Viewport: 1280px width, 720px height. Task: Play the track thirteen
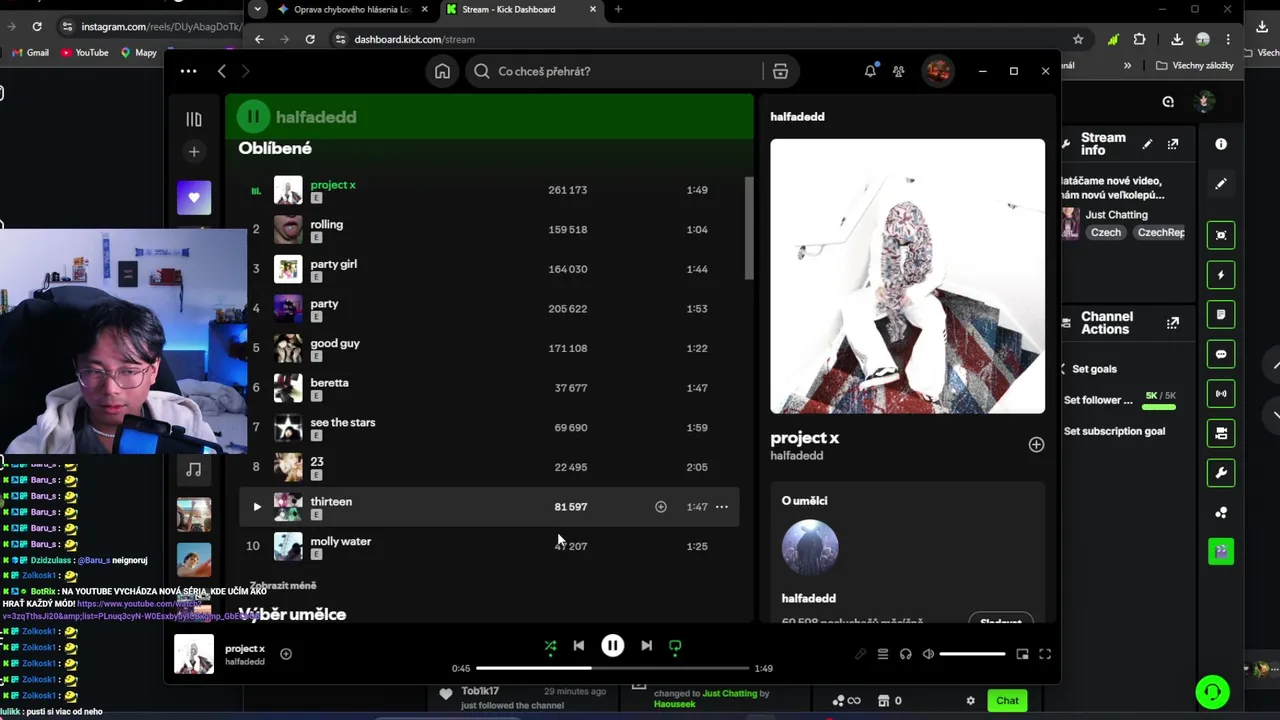(x=256, y=507)
